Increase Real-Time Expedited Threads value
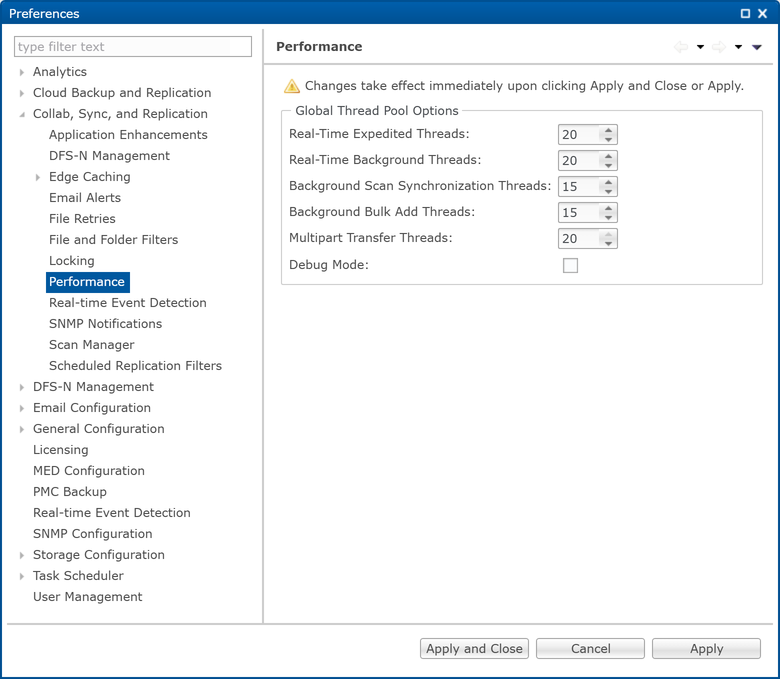This screenshot has width=780, height=679. click(608, 130)
